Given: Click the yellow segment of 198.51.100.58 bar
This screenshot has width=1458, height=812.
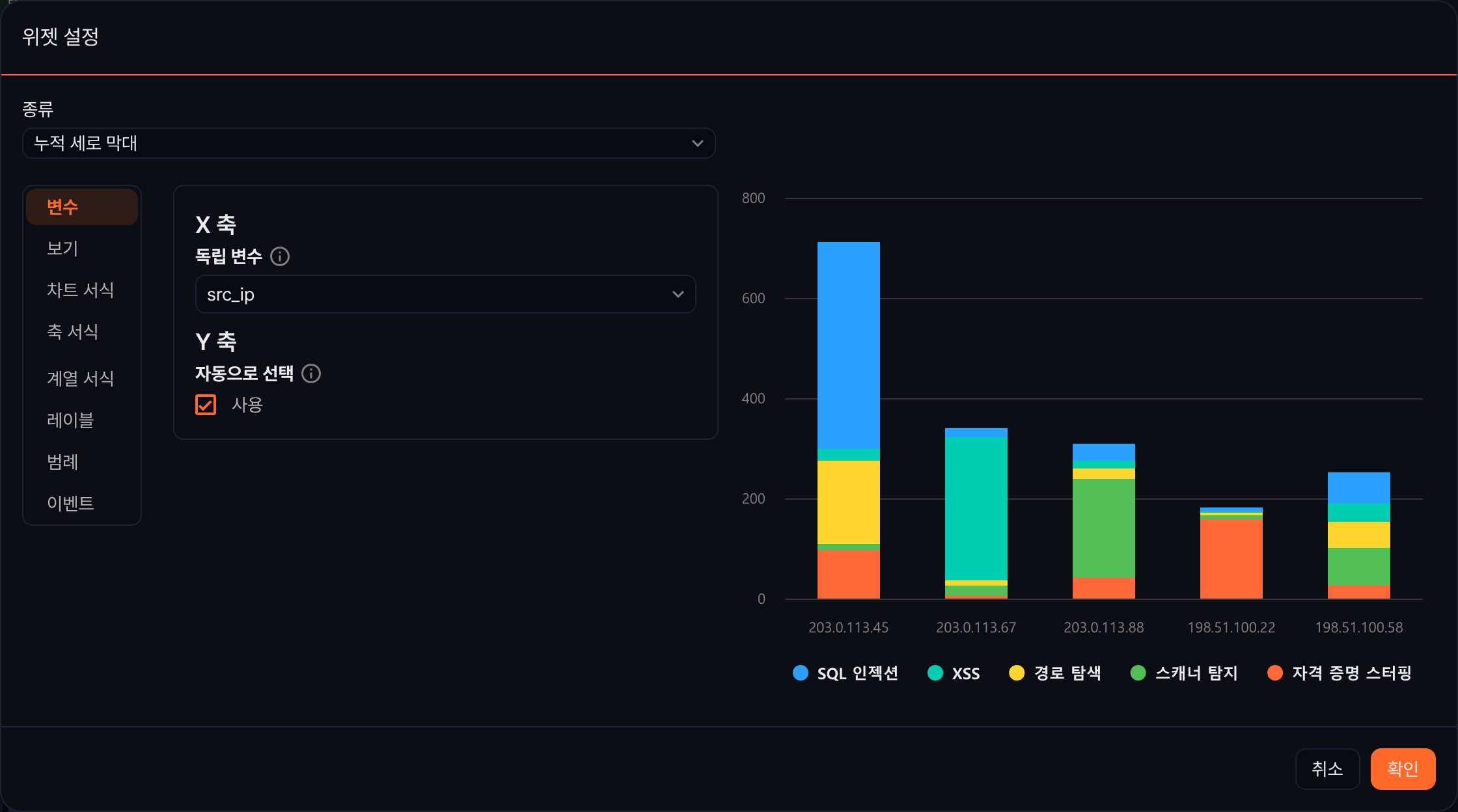Looking at the screenshot, I should click(x=1359, y=535).
